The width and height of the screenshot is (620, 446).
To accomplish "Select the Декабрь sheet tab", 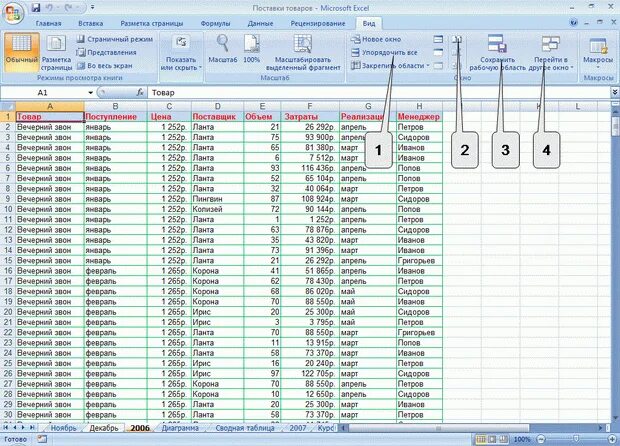I will (x=104, y=428).
